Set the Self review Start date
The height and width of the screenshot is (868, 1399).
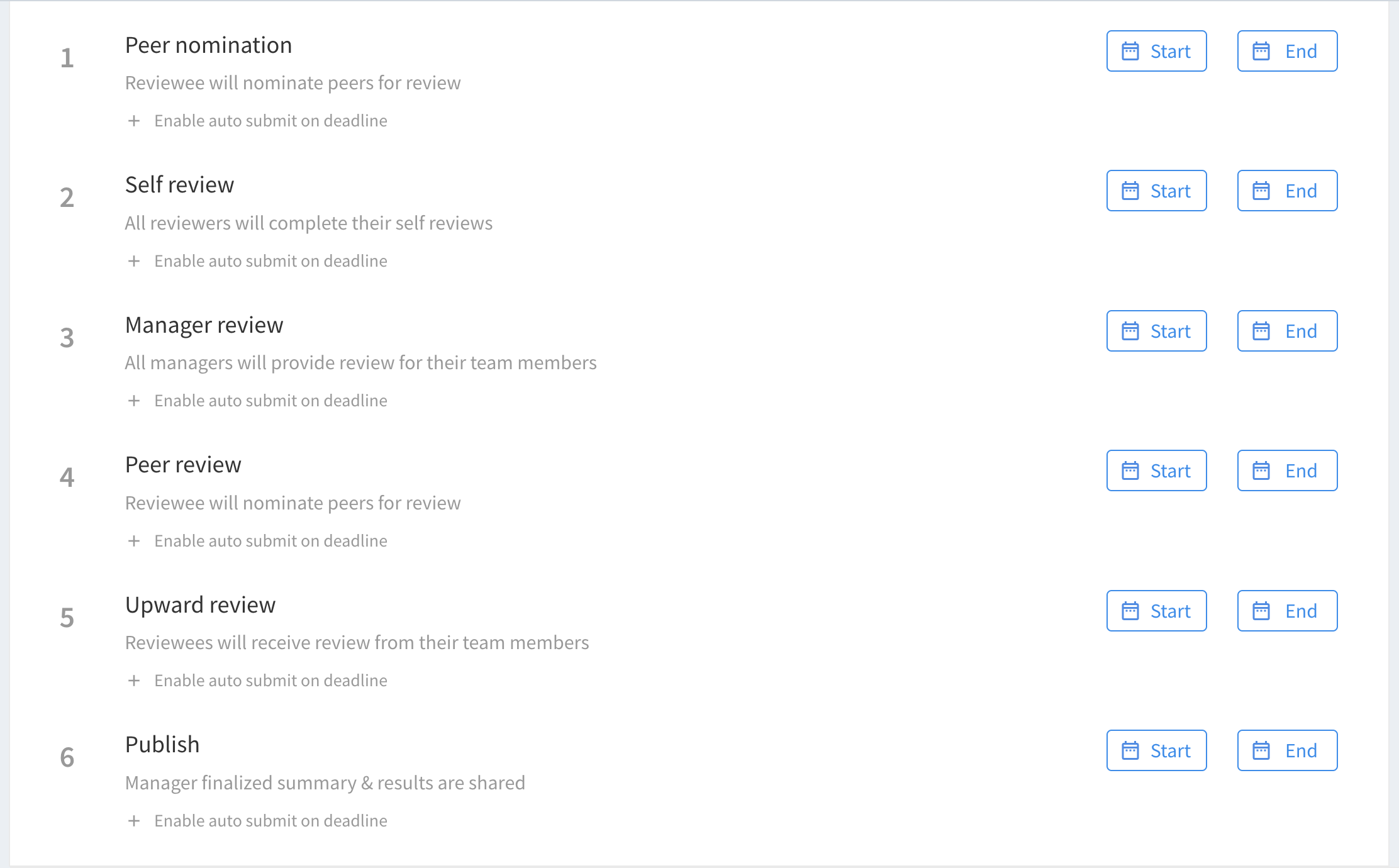1156,191
